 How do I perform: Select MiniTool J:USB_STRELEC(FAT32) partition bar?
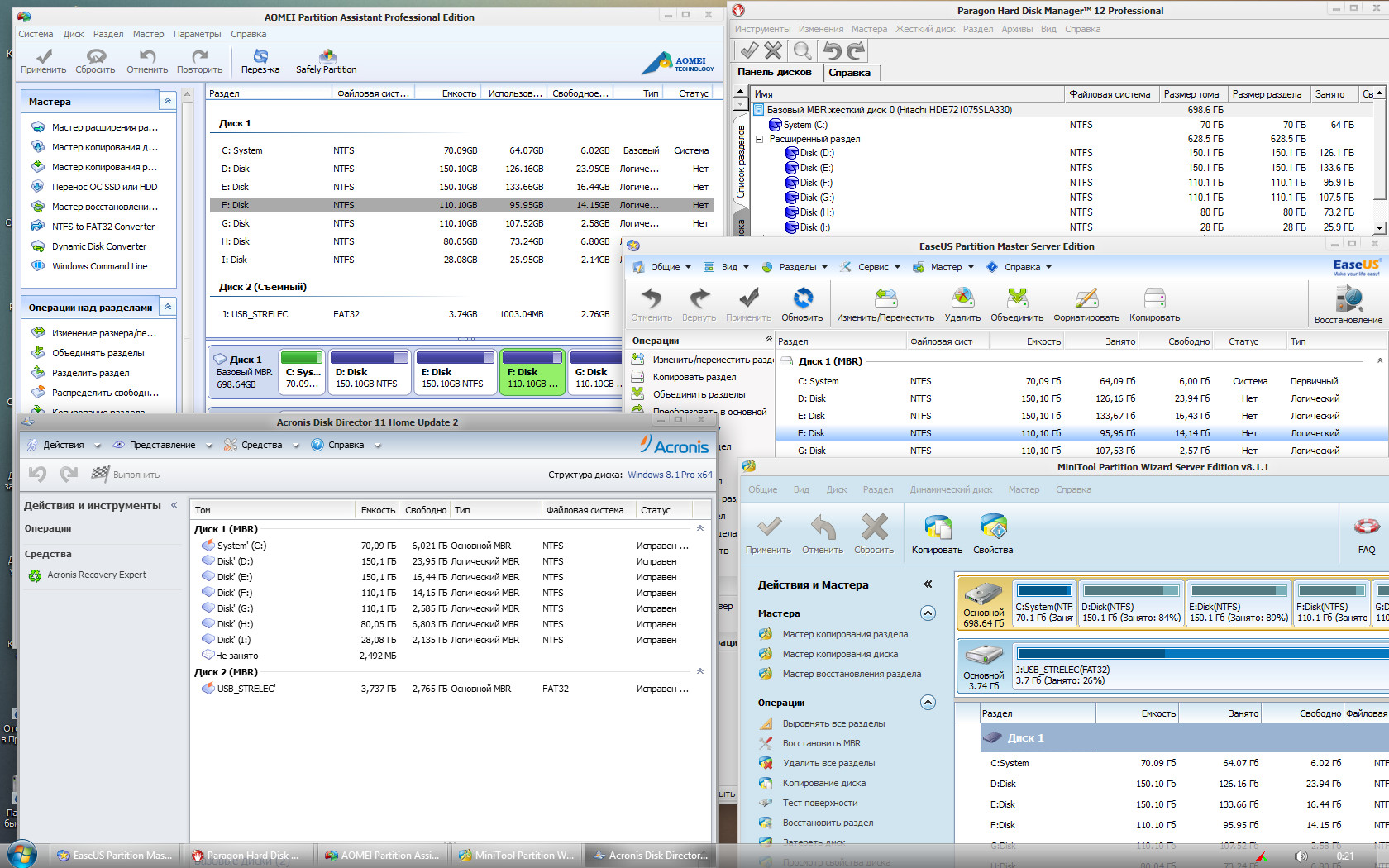(1201, 665)
